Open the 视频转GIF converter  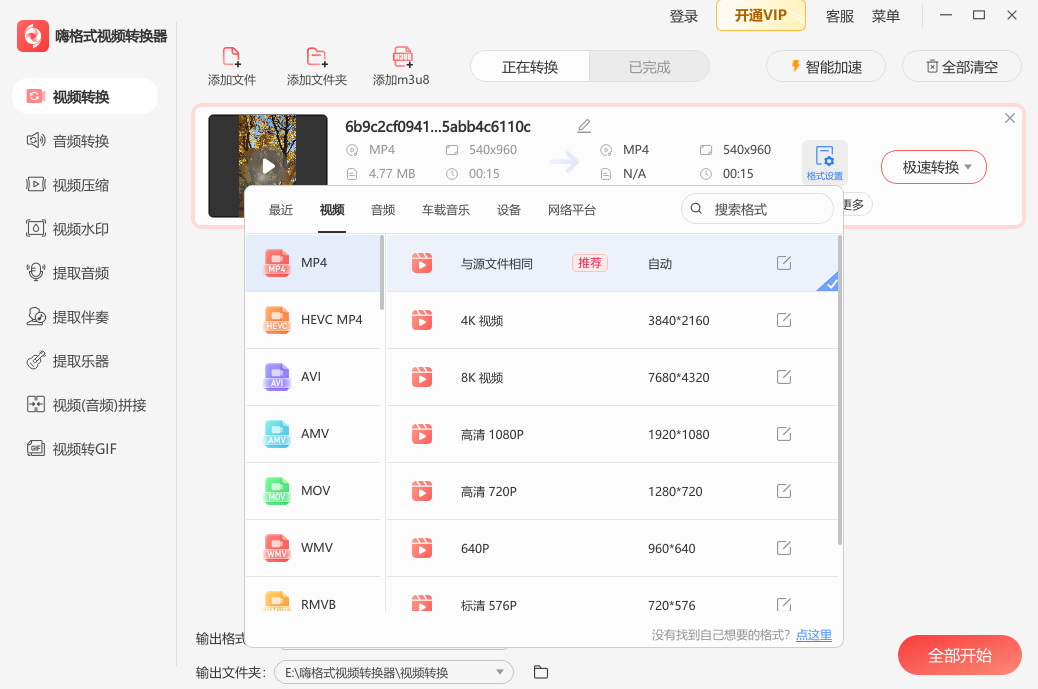[x=85, y=448]
